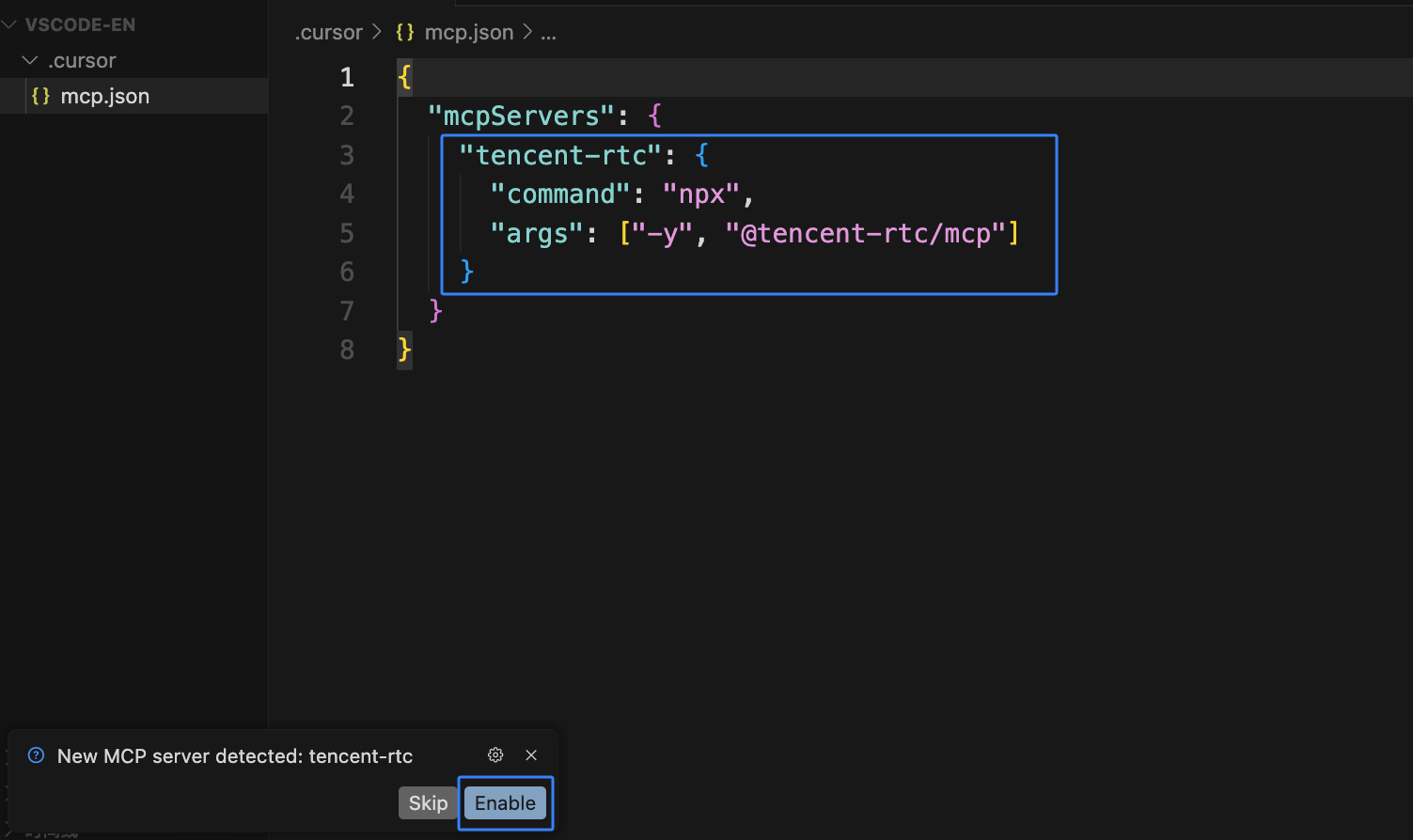
Task: Select mcp.json file in the explorer tree
Action: click(x=105, y=97)
